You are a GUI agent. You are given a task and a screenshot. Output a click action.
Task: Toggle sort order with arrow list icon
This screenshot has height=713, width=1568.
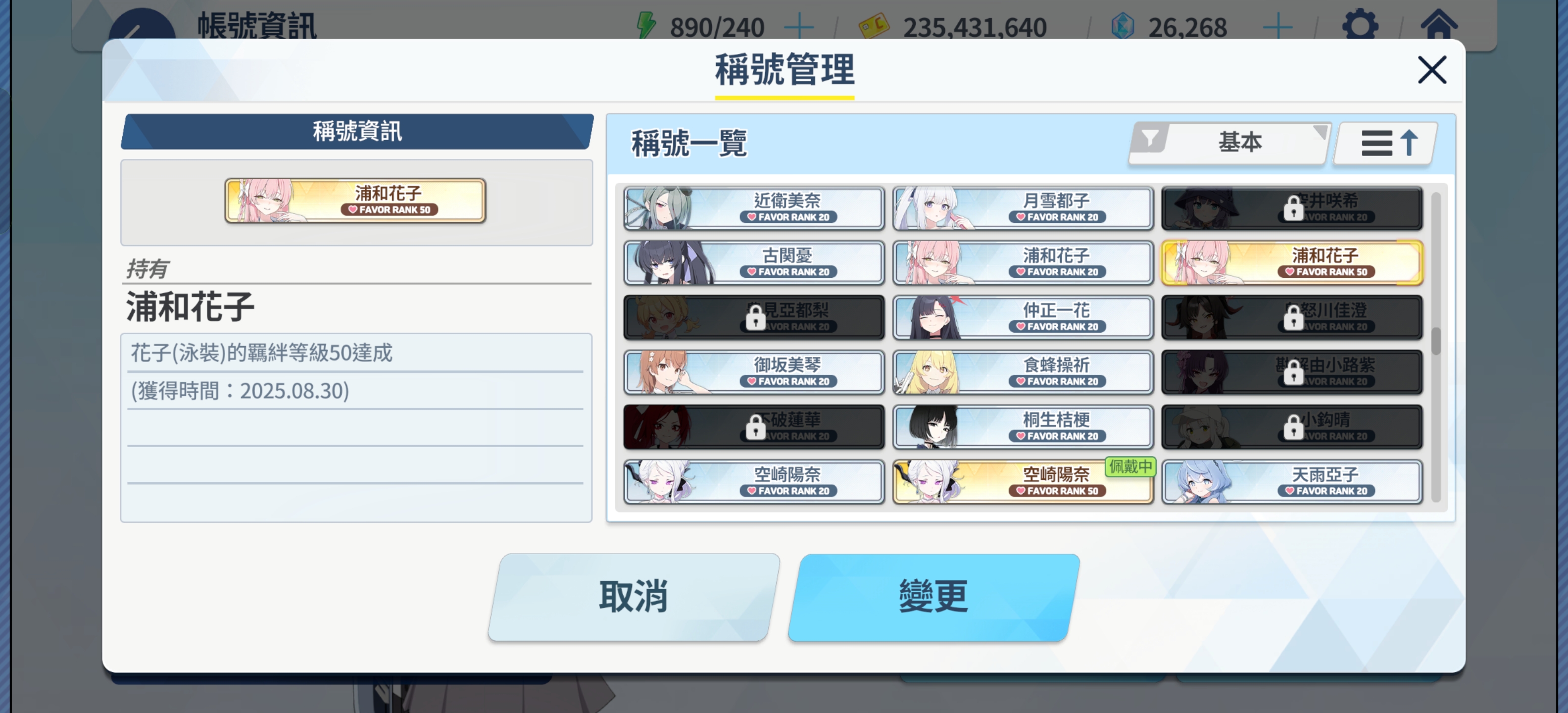pos(1385,143)
